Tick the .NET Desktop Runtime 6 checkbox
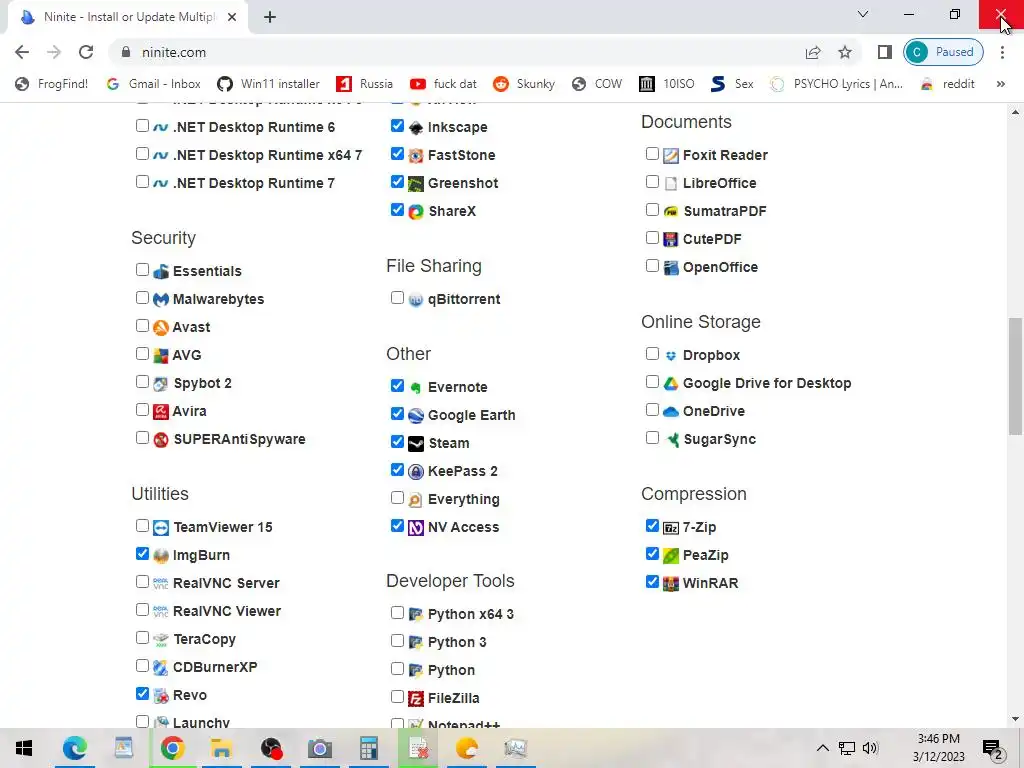 click(142, 125)
